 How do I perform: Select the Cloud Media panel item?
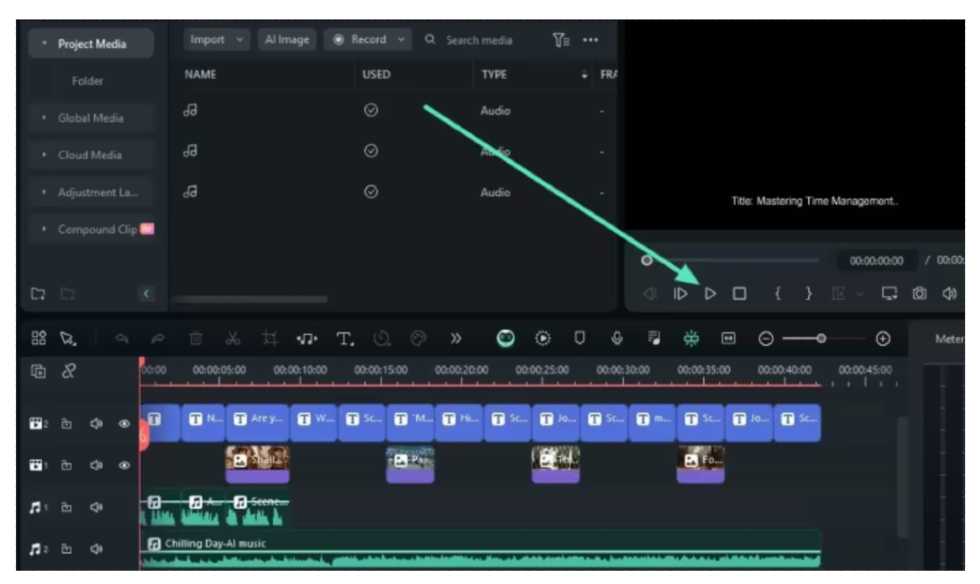(91, 155)
